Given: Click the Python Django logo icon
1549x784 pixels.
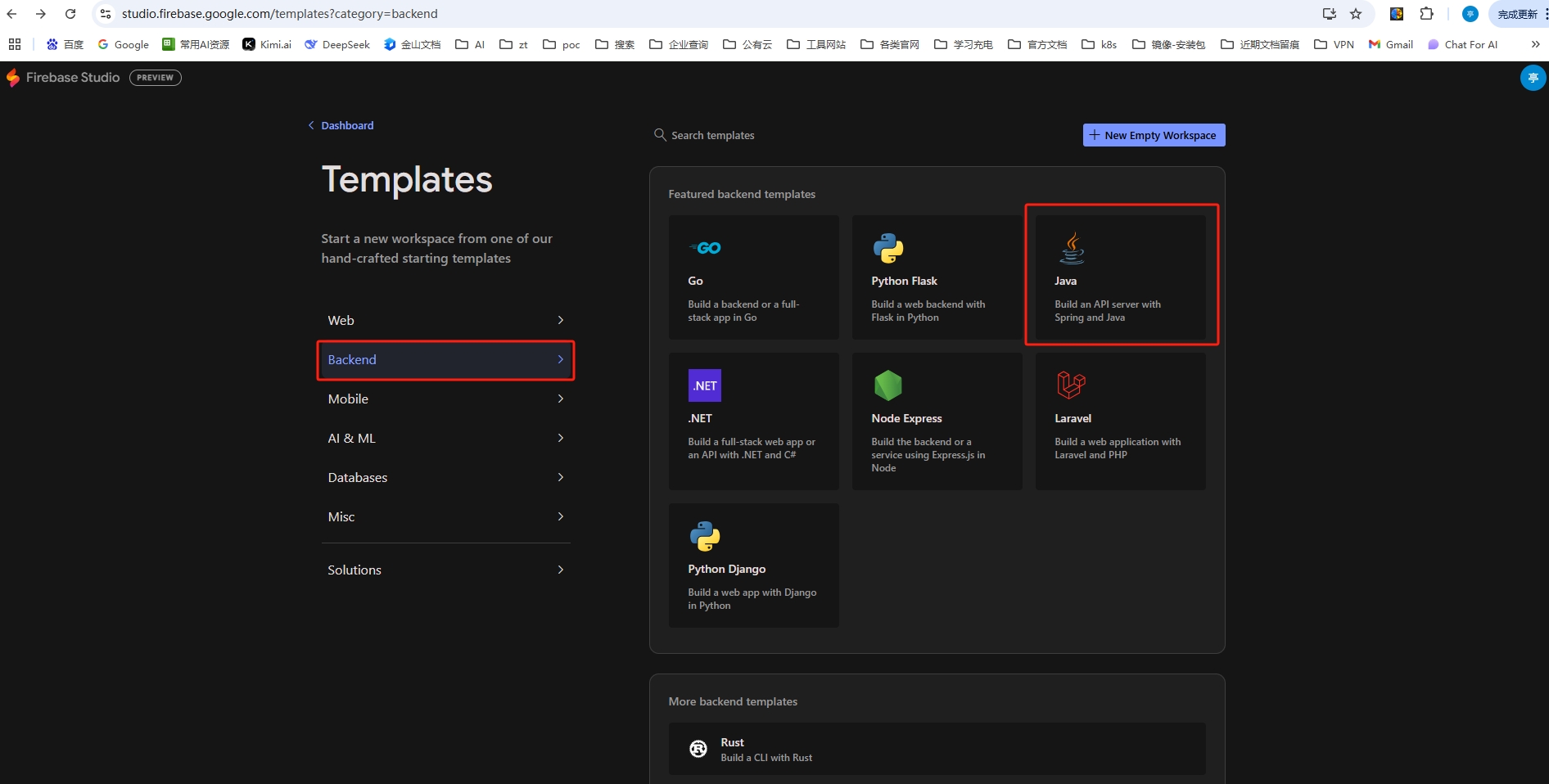Looking at the screenshot, I should [x=705, y=536].
